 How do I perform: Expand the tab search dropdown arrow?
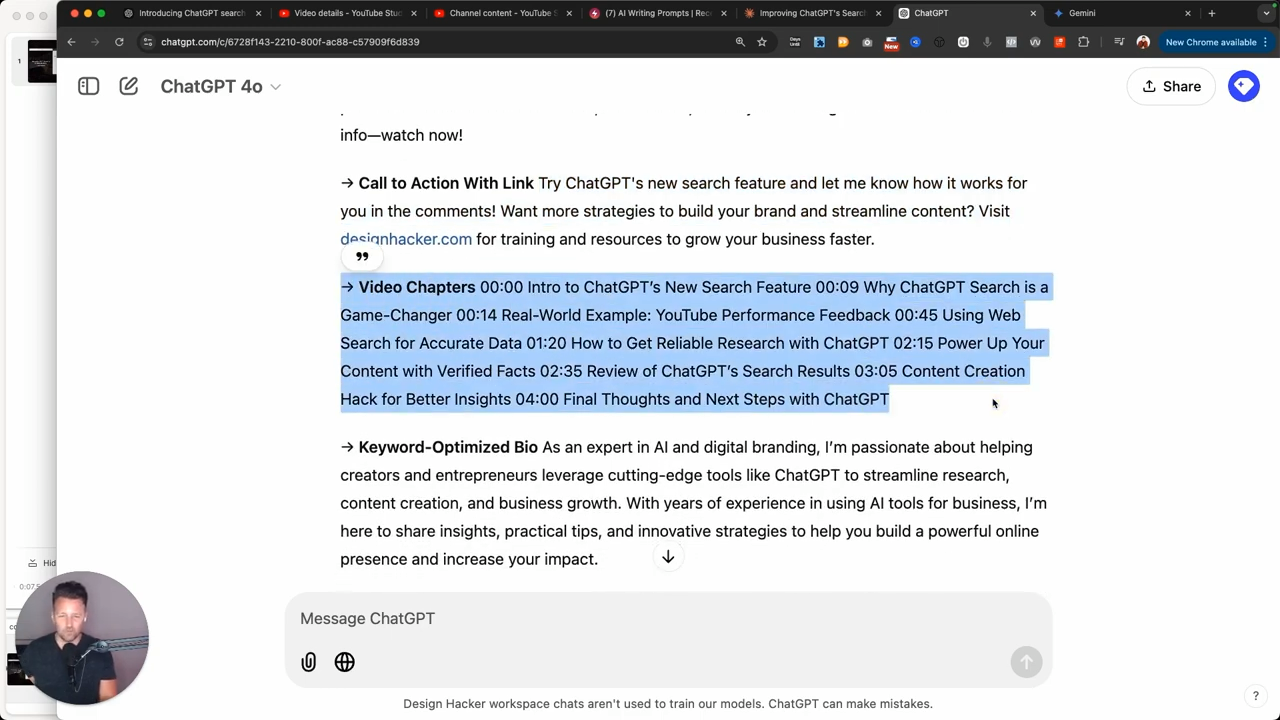tap(1267, 13)
